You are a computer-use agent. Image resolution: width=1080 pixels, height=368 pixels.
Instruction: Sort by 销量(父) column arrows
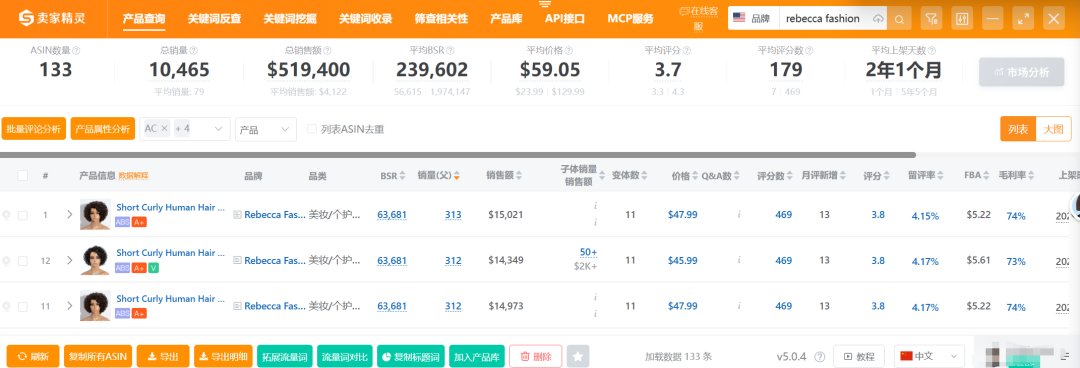(456, 176)
